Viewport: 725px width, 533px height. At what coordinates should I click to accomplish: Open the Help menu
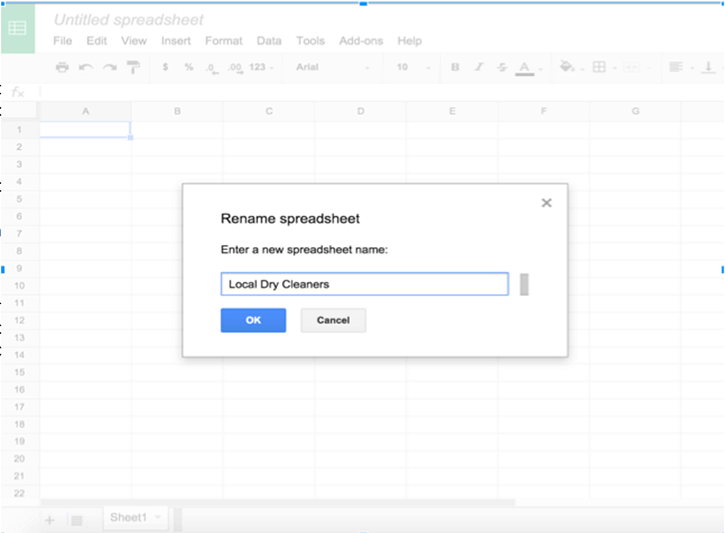point(410,41)
